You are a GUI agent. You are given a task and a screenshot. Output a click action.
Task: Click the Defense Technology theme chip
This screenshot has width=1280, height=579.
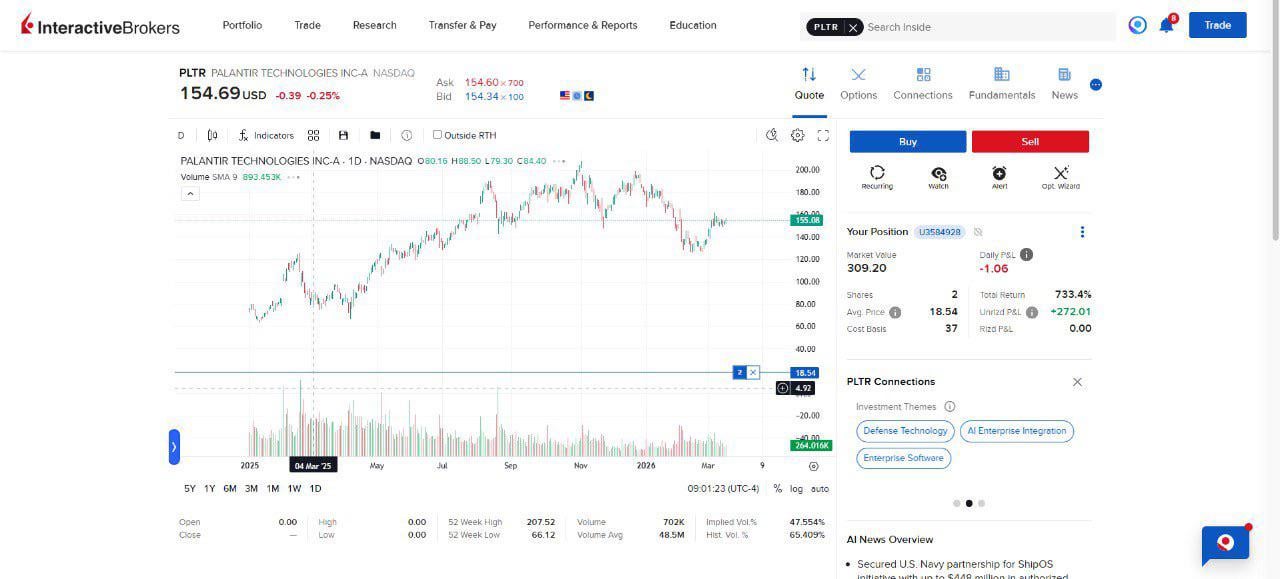[905, 431]
